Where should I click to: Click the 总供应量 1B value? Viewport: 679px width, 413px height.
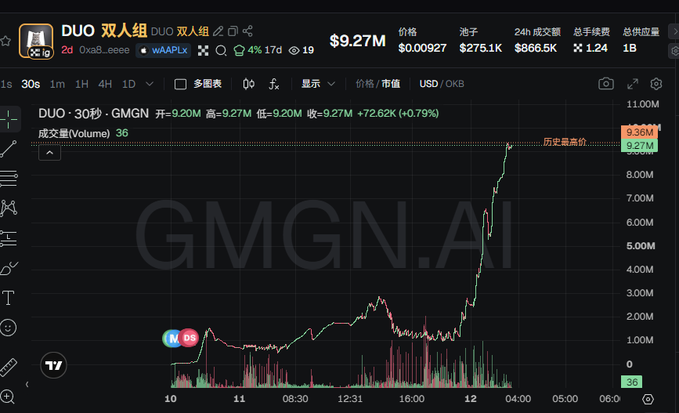click(x=641, y=40)
